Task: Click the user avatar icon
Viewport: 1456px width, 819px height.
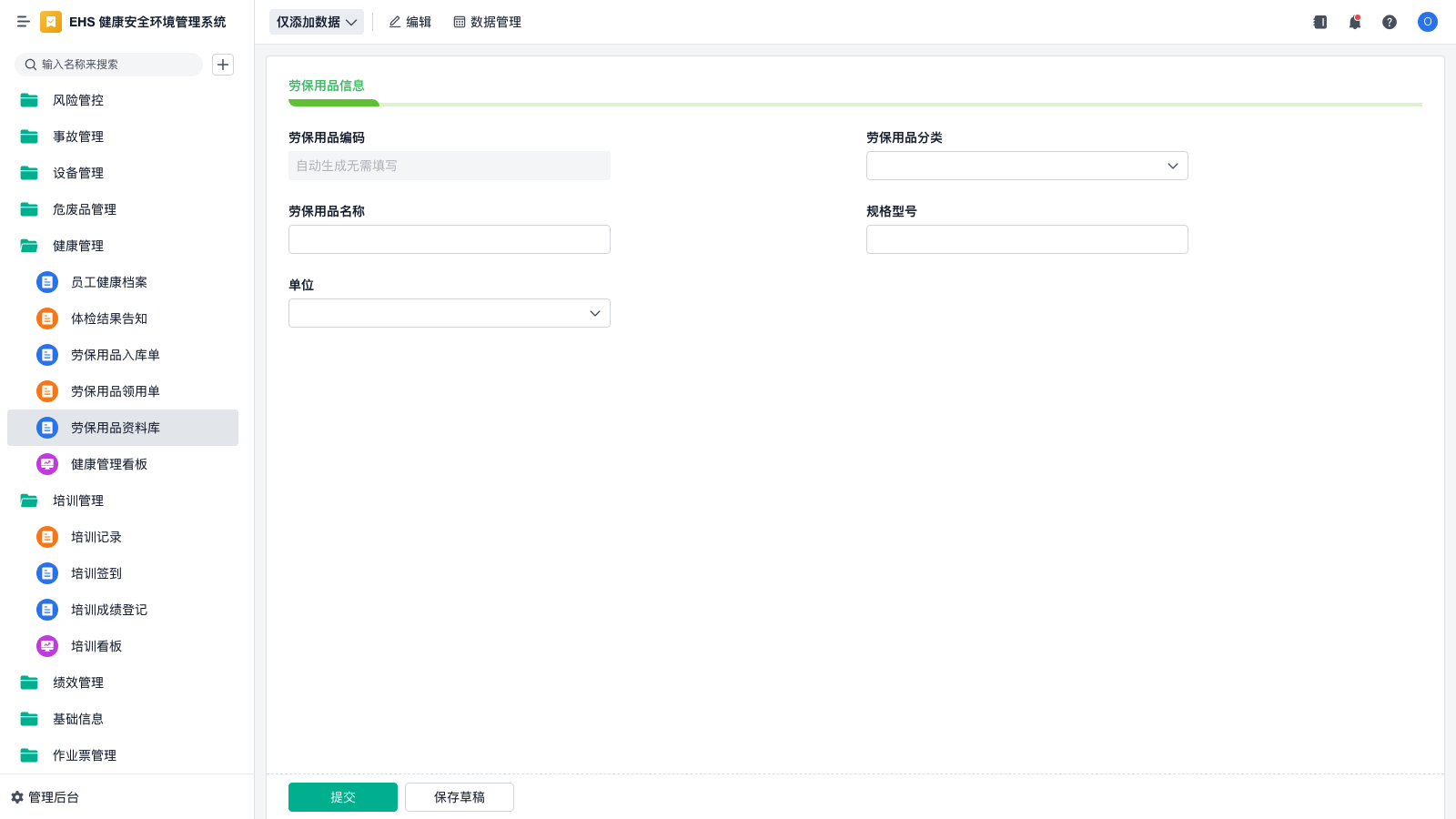Action: pyautogui.click(x=1427, y=22)
